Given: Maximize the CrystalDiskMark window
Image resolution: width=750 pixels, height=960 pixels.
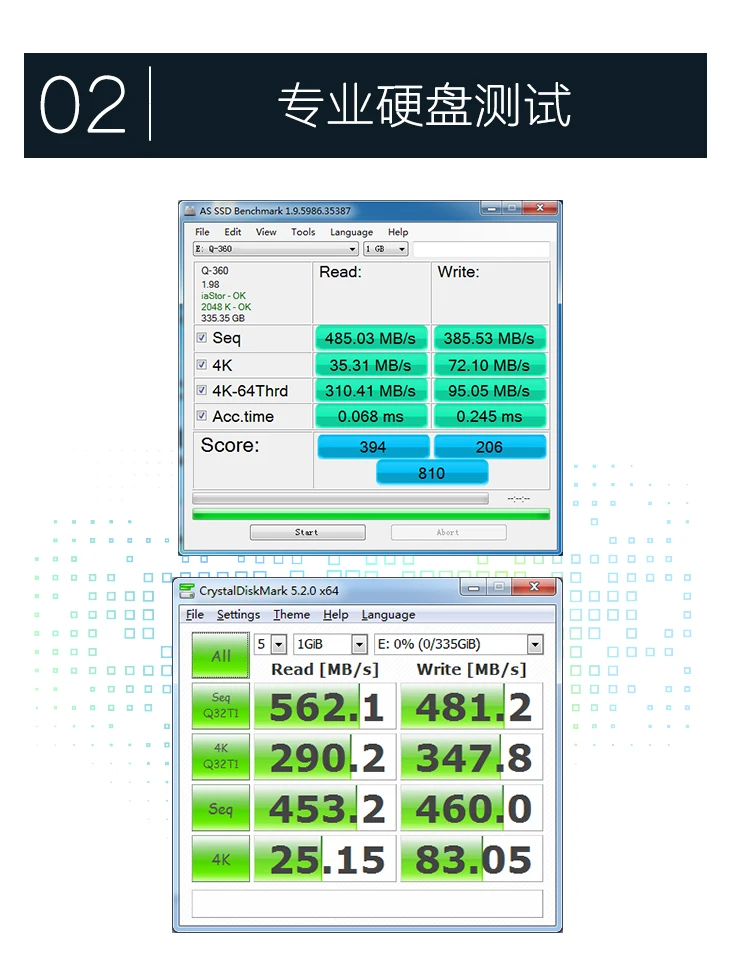Looking at the screenshot, I should [x=499, y=587].
